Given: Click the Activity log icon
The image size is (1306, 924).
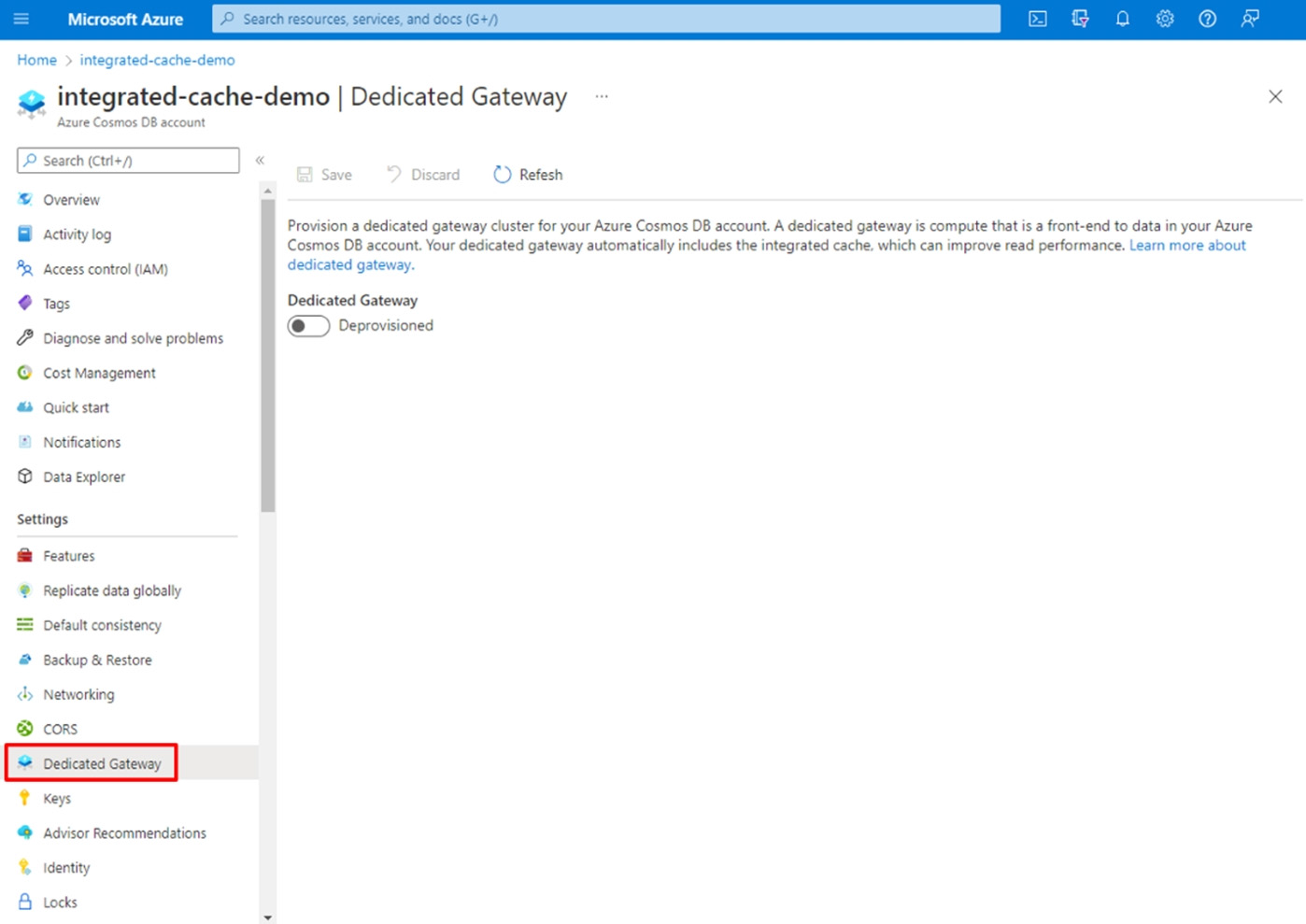Looking at the screenshot, I should (25, 234).
